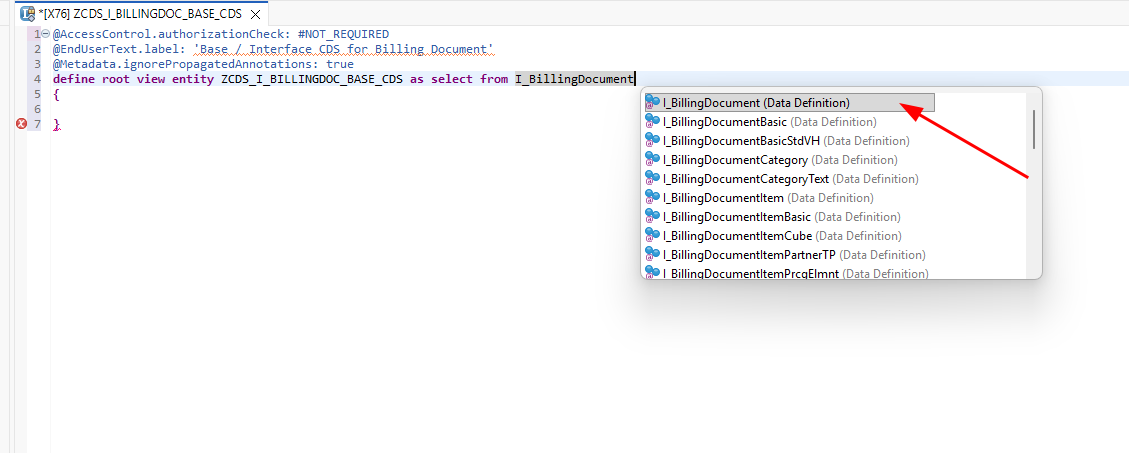1129x453 pixels.
Task: Choose I_BillingDocumentCategoryText suggestion
Action: pos(791,179)
